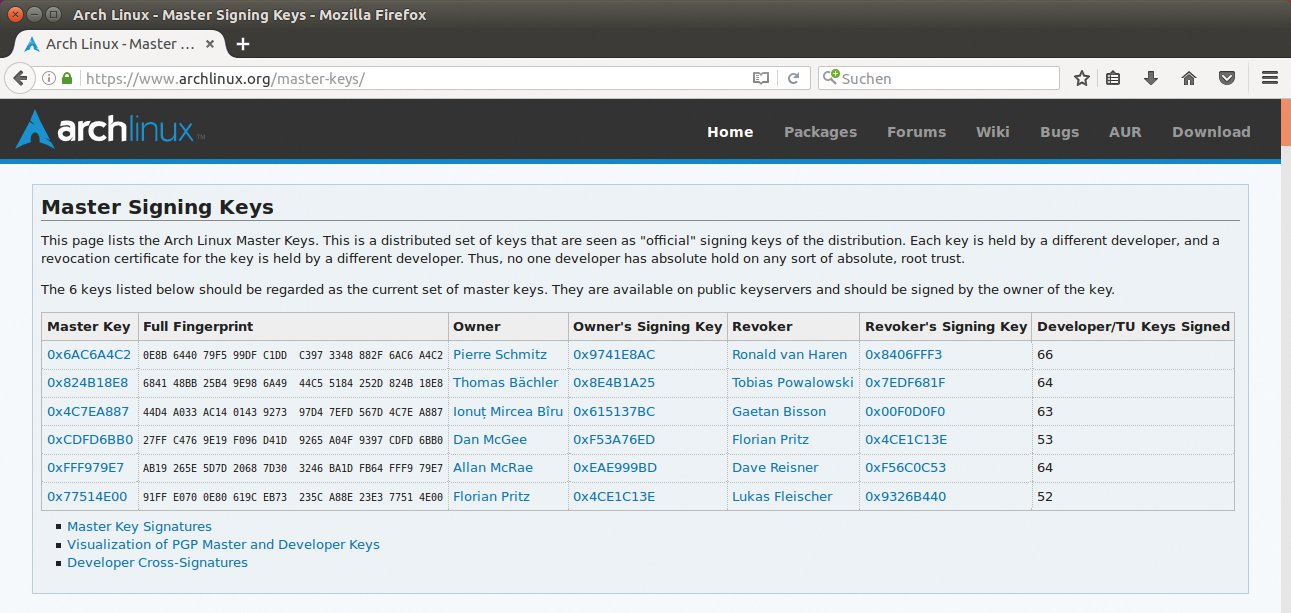The height and width of the screenshot is (613, 1291).
Task: Open owner signing key 0x8E4B1A25
Action: 614,383
